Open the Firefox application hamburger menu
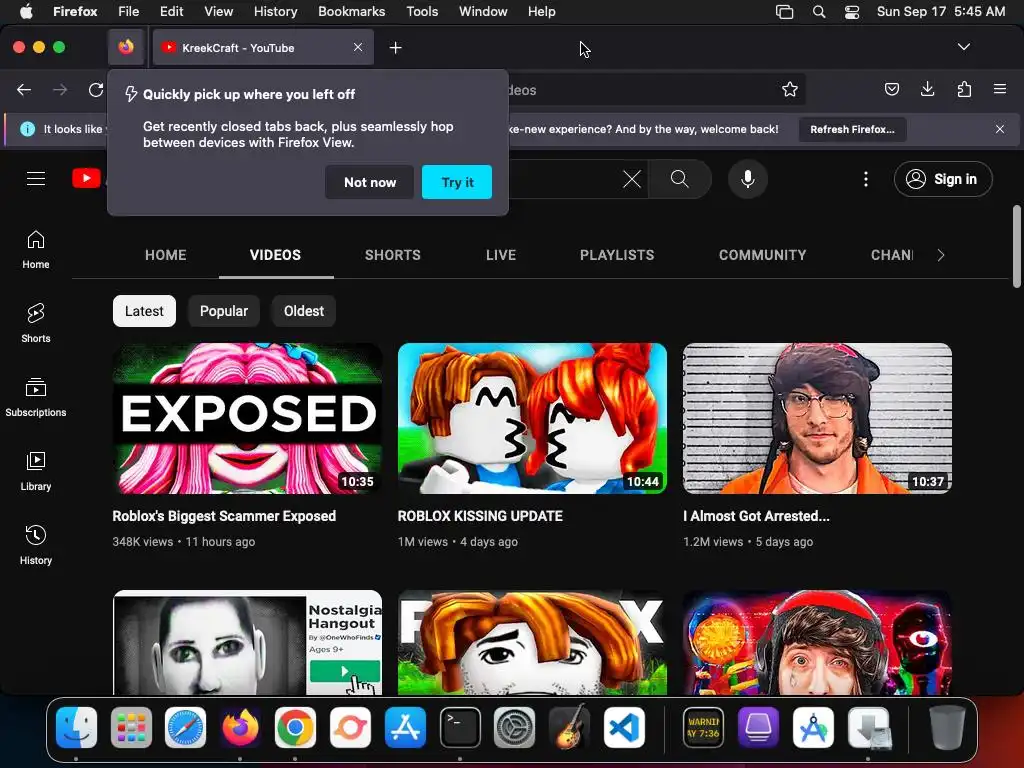Image resolution: width=1024 pixels, height=768 pixels. point(1000,89)
